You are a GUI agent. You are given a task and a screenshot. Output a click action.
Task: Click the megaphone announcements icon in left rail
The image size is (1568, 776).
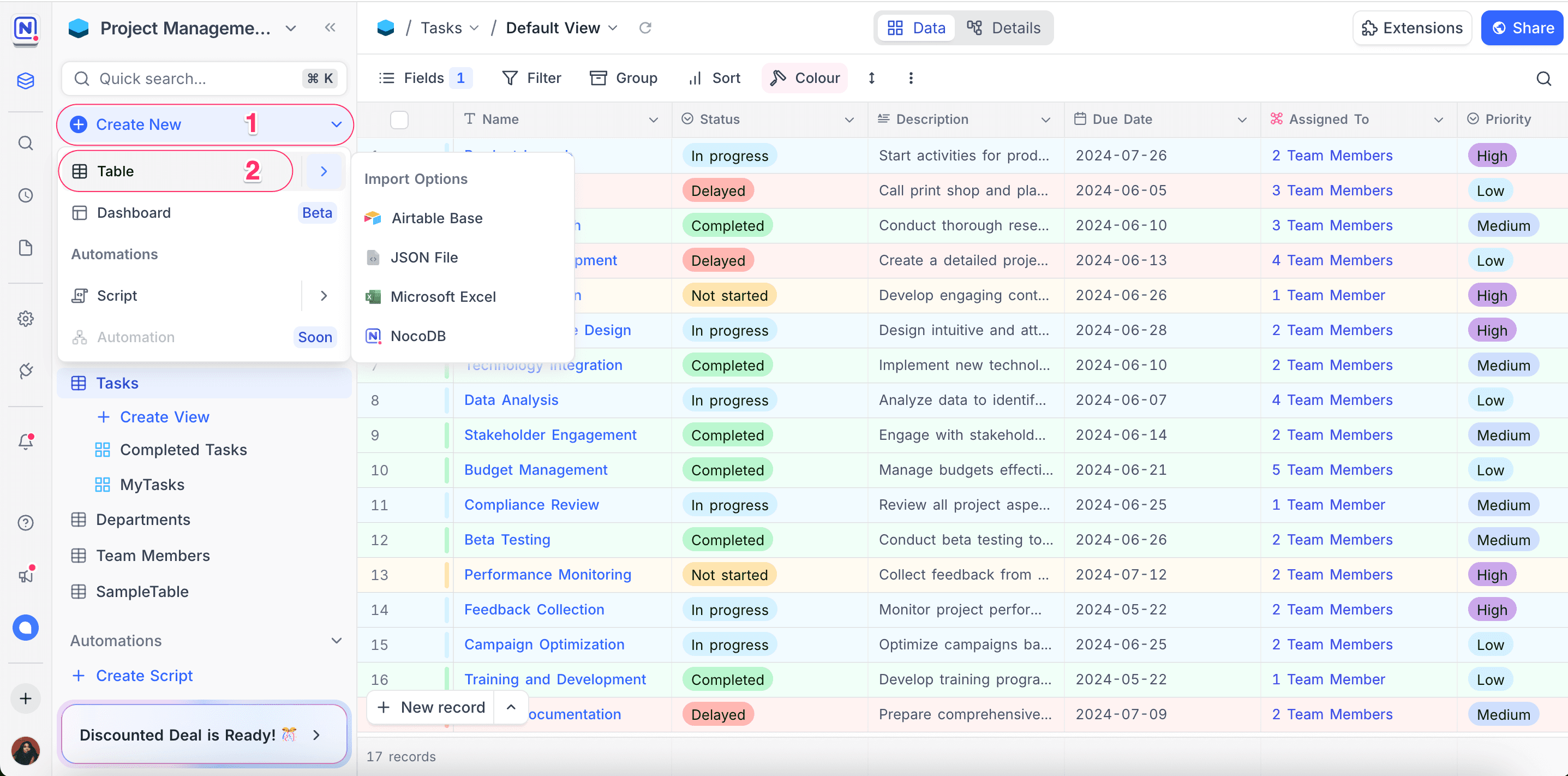[26, 575]
